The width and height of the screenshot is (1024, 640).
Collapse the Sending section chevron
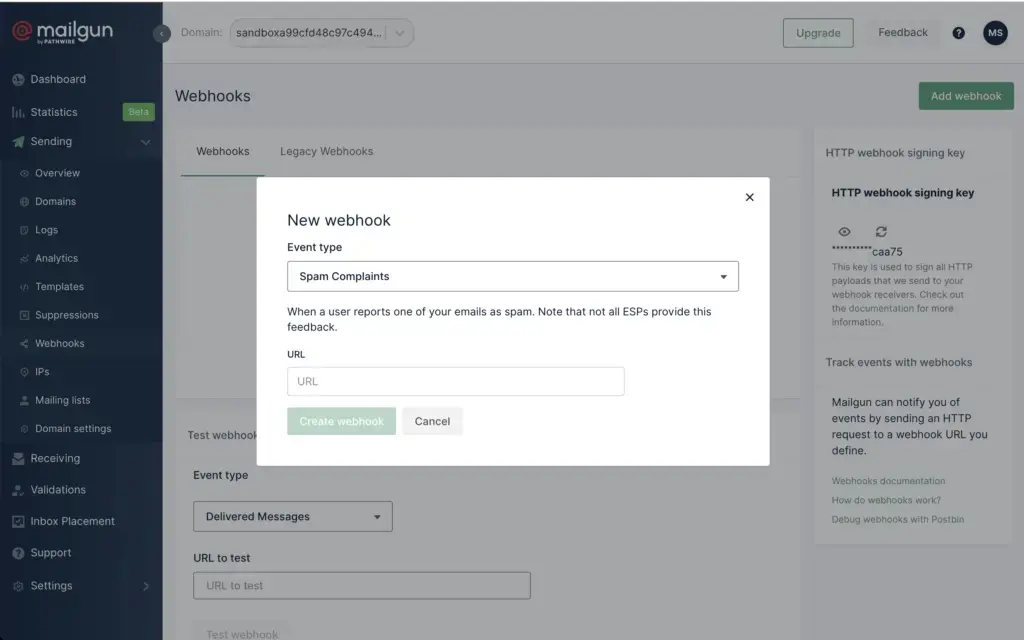click(x=145, y=142)
